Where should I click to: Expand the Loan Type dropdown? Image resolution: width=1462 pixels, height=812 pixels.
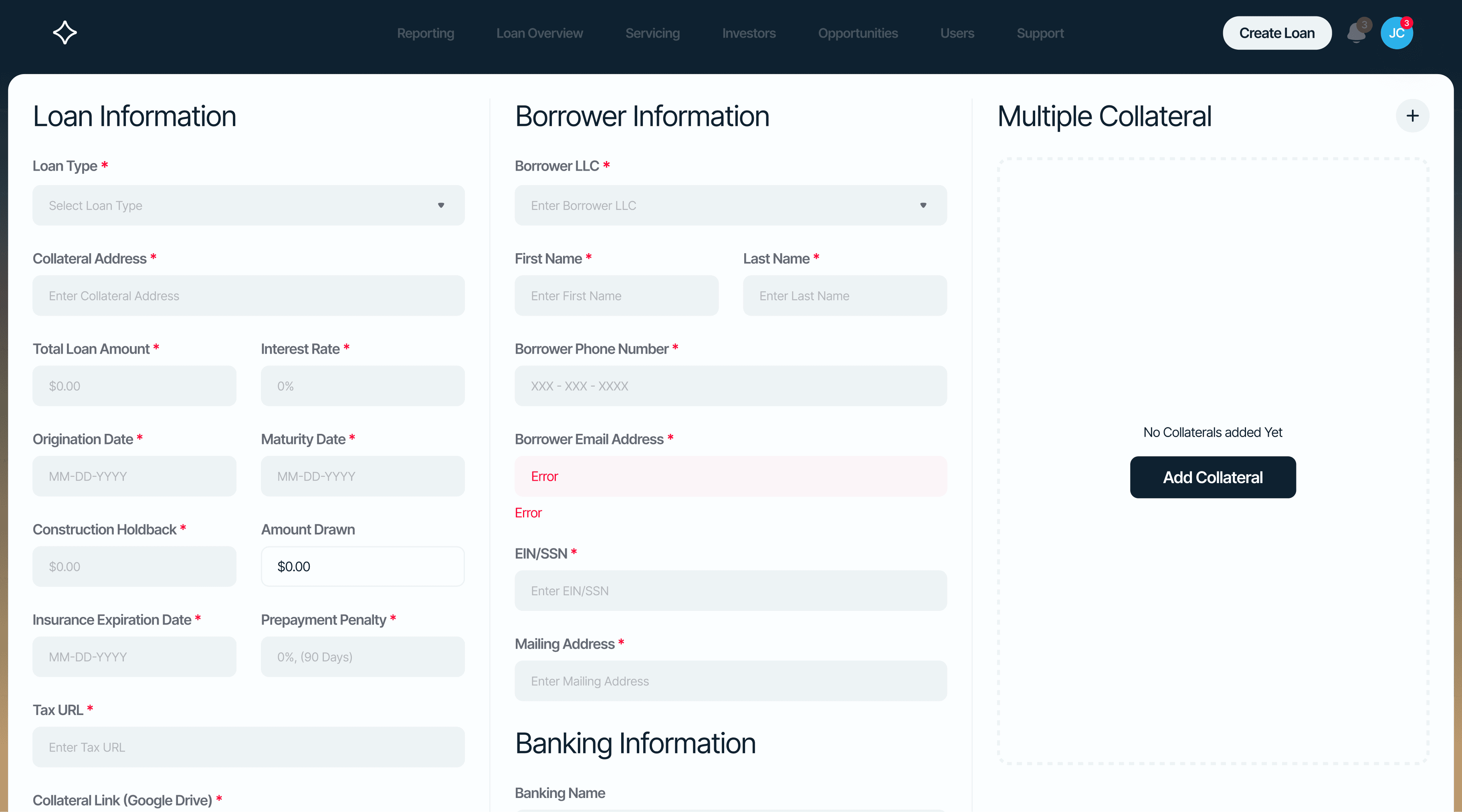(x=248, y=206)
